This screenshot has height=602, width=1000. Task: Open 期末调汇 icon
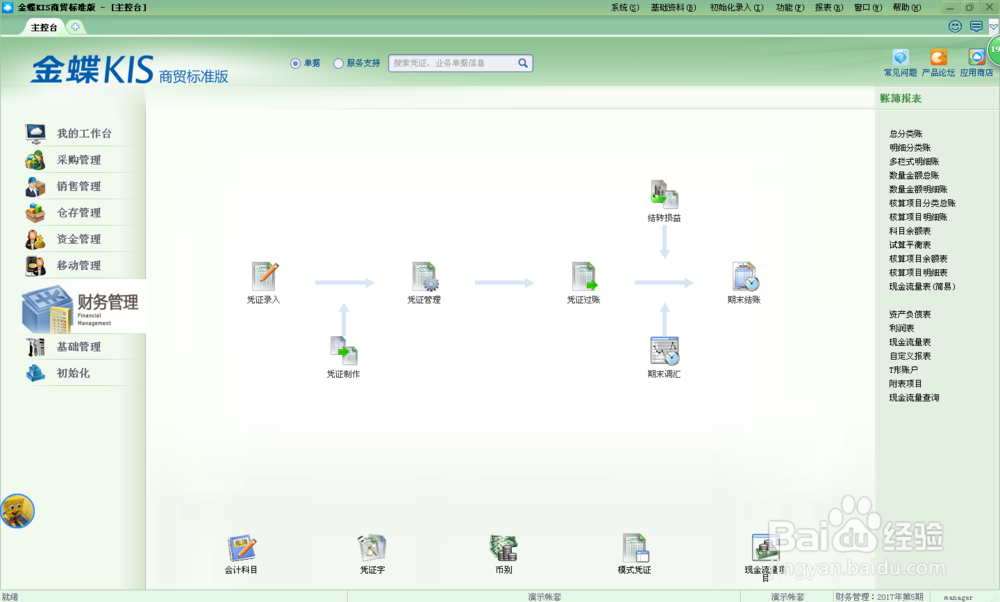click(x=665, y=351)
